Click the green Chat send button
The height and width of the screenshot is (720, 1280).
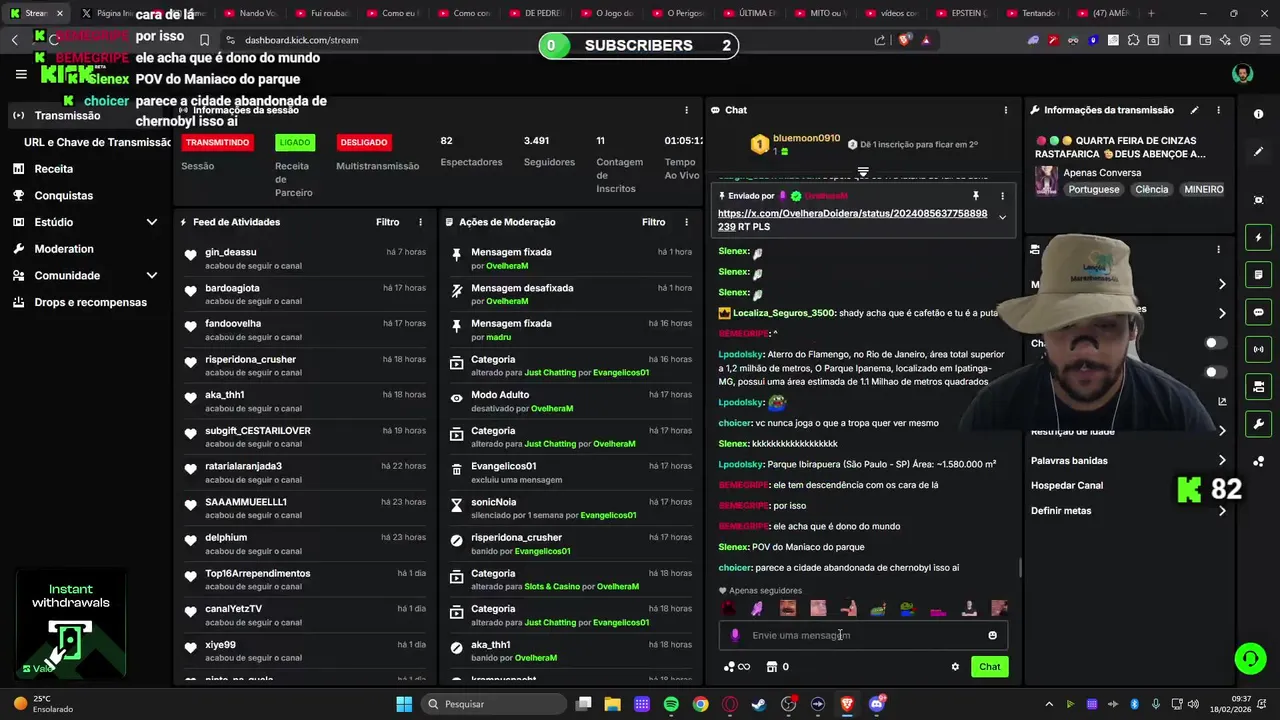coord(989,667)
